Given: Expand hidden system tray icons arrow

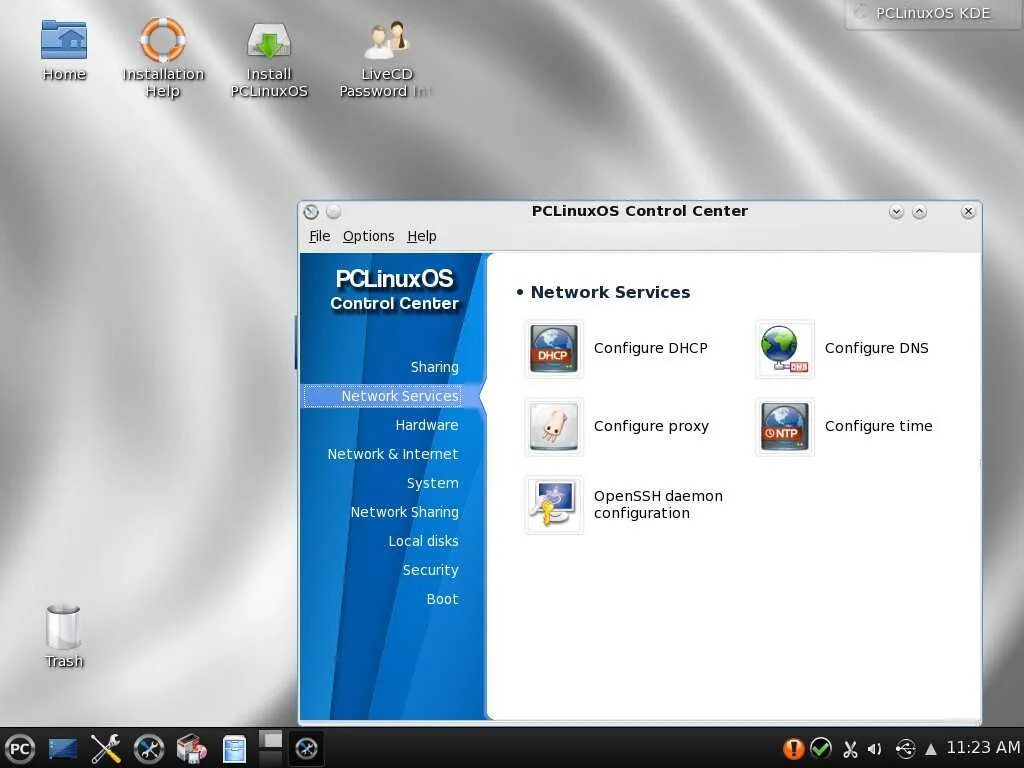Looking at the screenshot, I should [x=931, y=749].
